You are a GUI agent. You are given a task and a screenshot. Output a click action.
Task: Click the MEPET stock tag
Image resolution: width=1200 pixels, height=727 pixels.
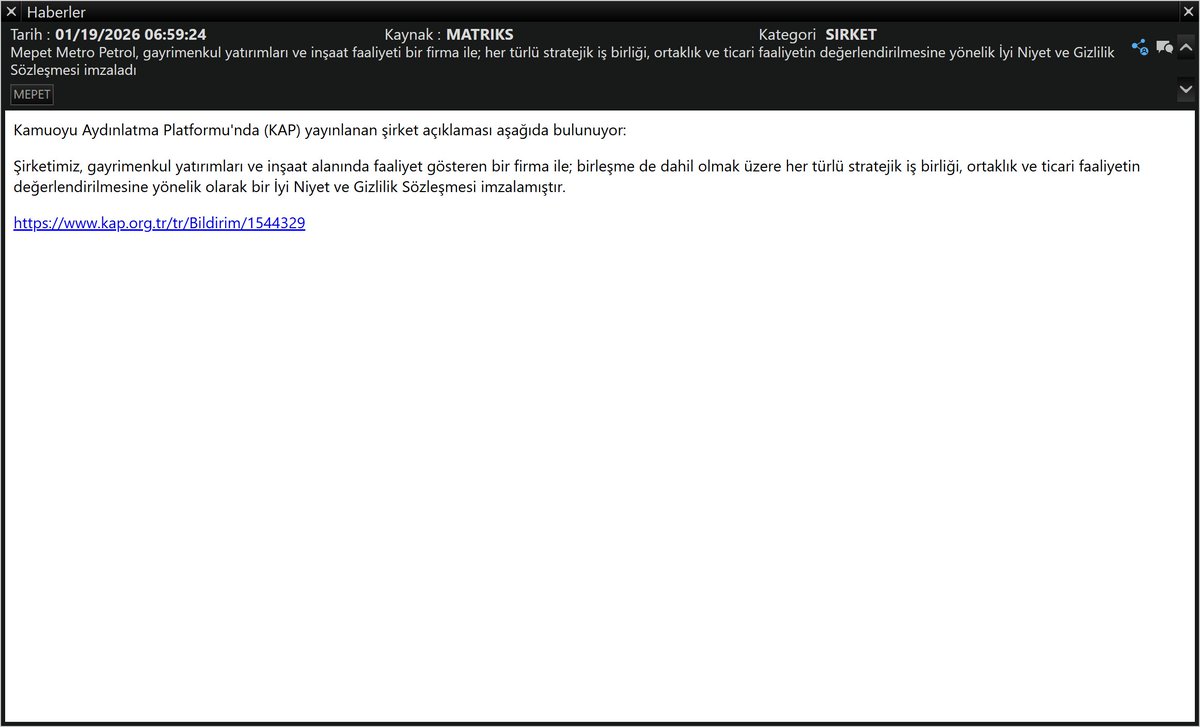click(32, 94)
